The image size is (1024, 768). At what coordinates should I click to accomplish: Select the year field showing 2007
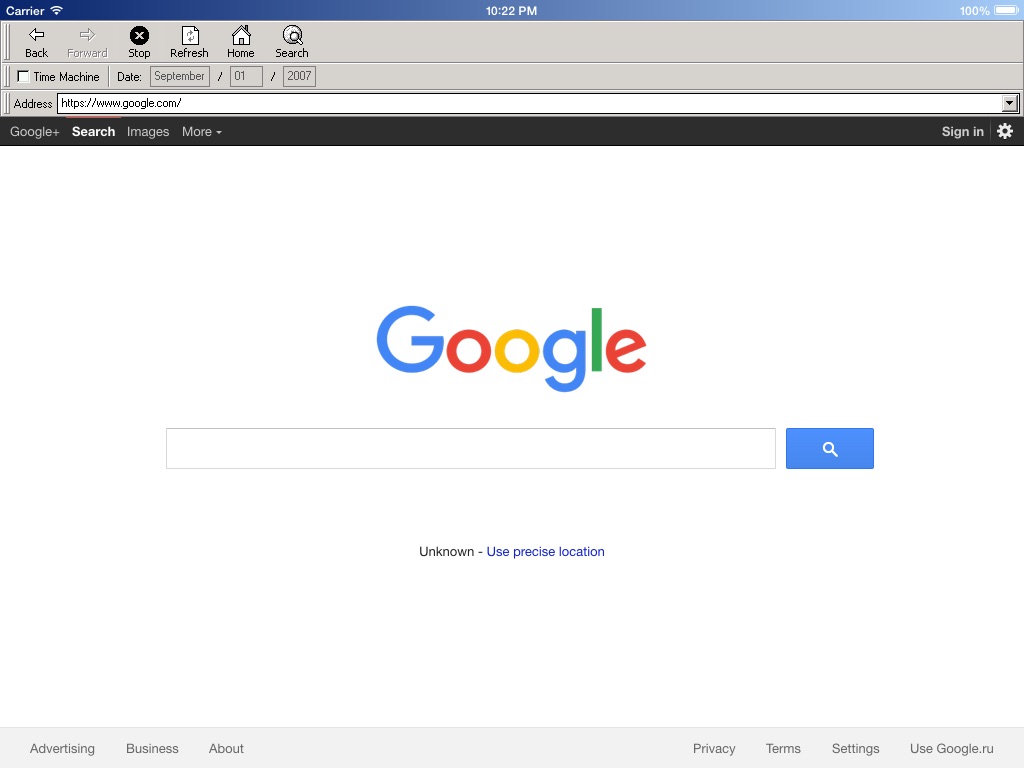click(299, 76)
